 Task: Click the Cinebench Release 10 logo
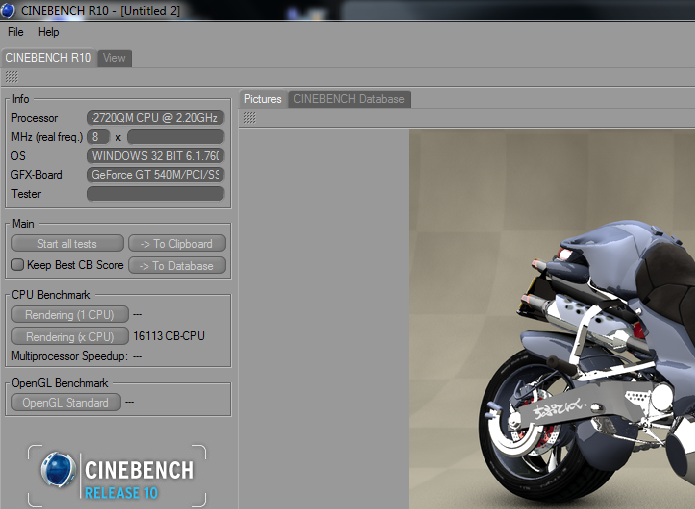click(118, 476)
